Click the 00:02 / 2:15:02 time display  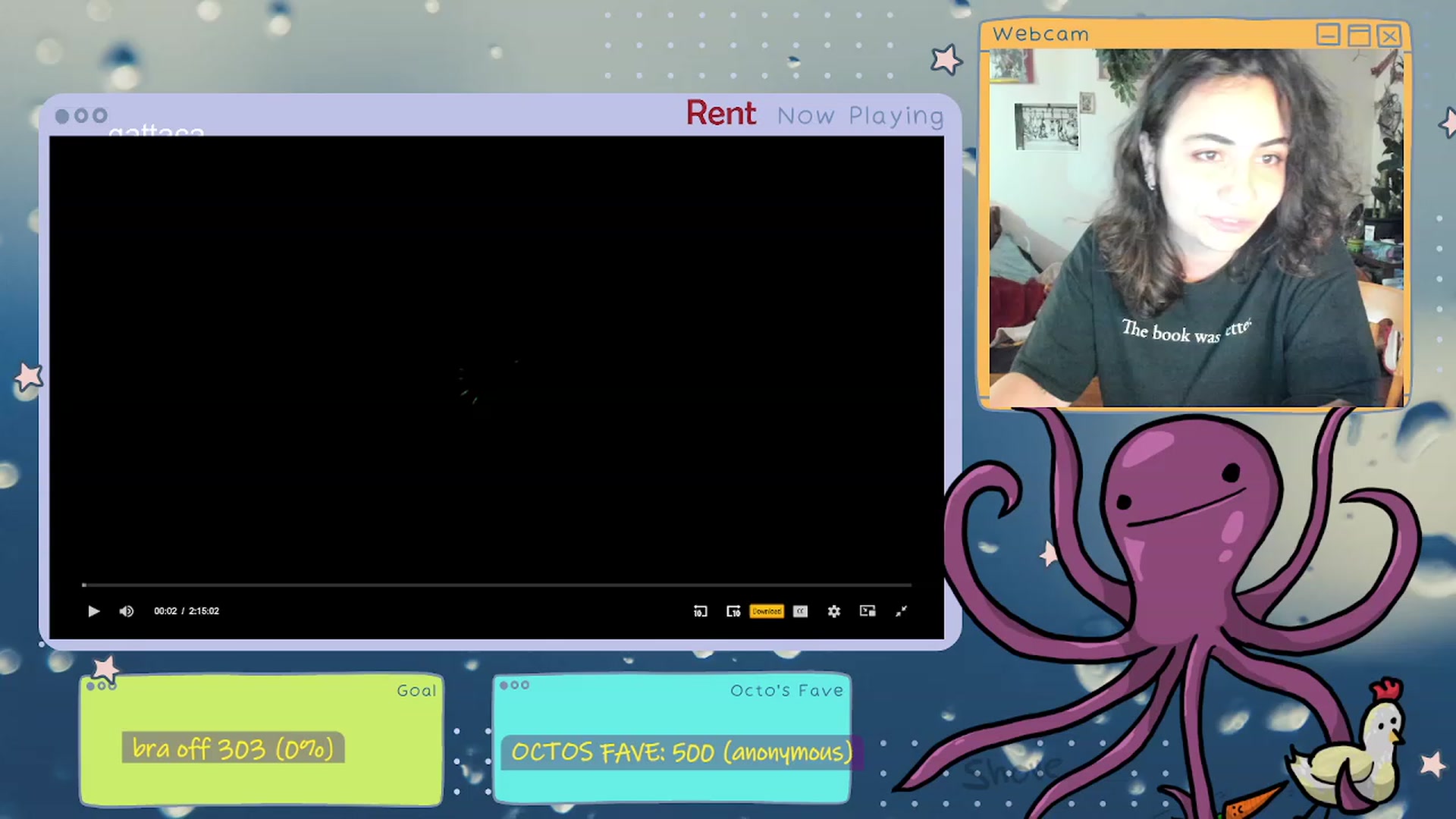(x=187, y=611)
